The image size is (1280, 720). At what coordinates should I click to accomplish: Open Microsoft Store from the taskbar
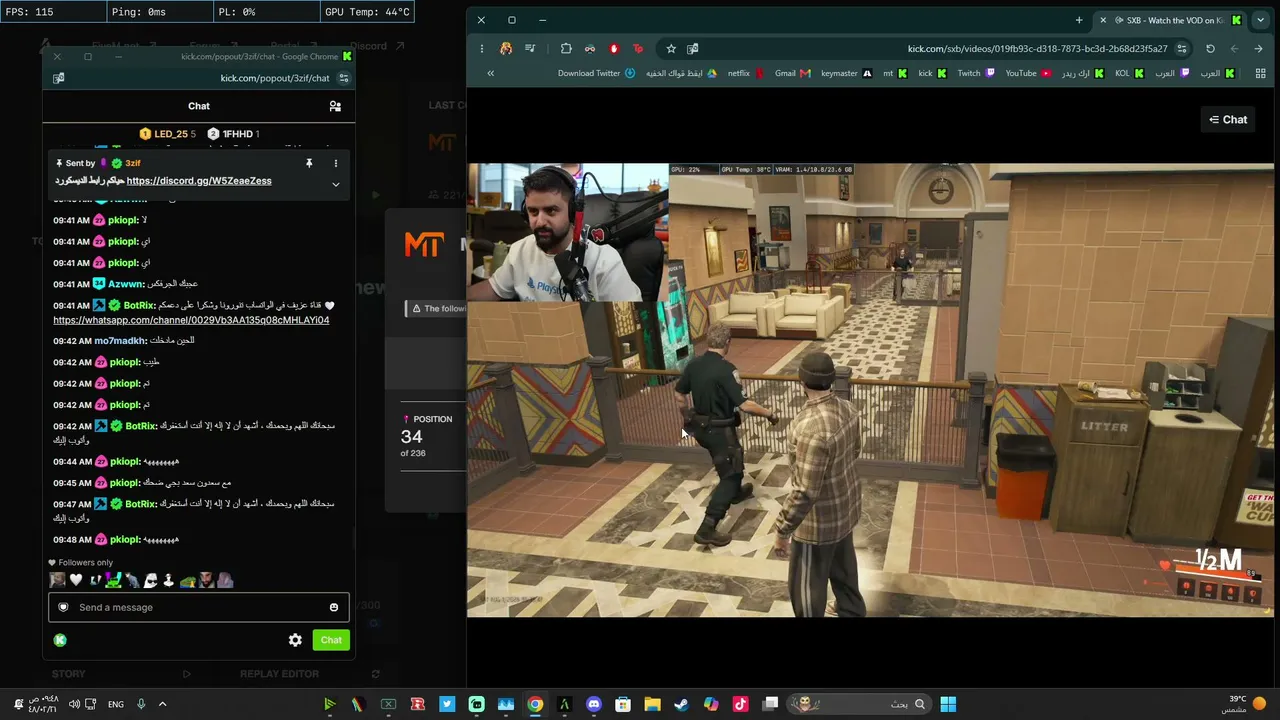[623, 704]
